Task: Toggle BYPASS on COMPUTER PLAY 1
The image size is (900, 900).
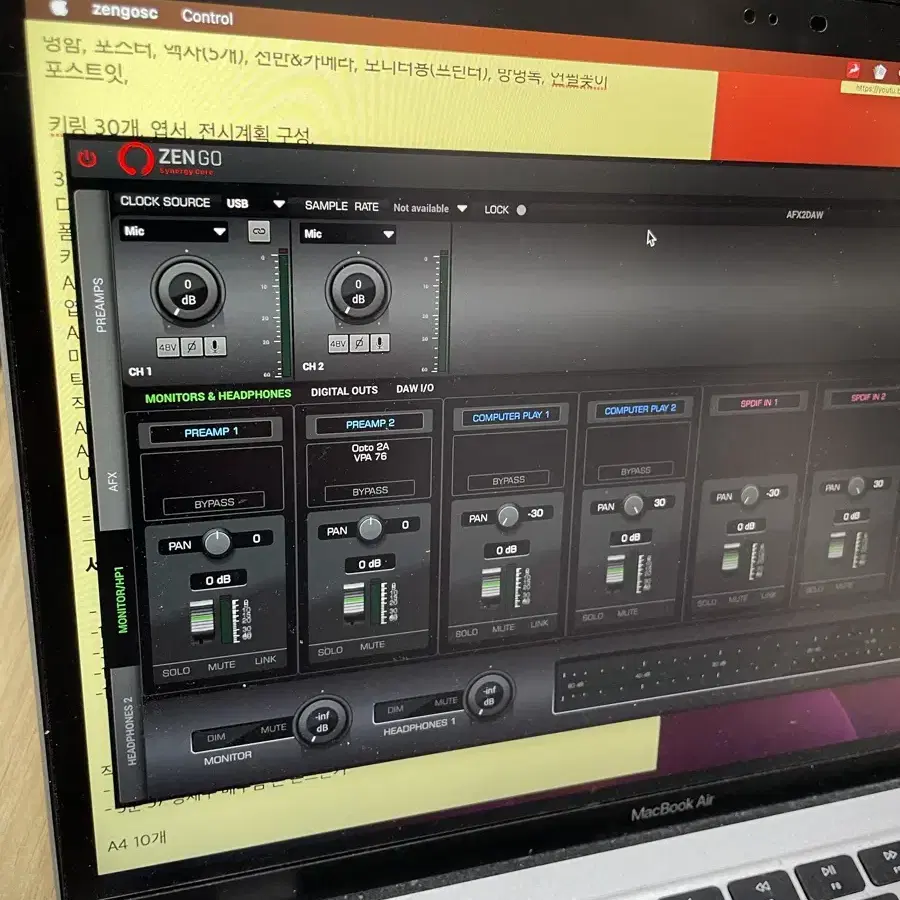Action: 509,480
